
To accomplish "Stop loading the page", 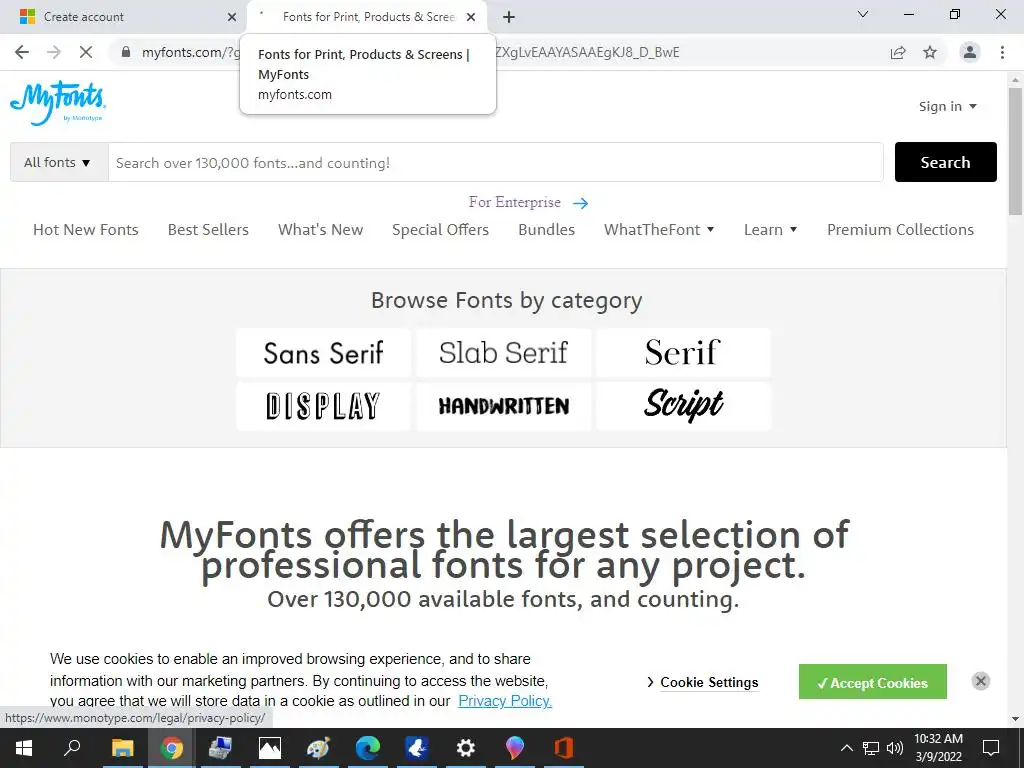I will pos(86,52).
